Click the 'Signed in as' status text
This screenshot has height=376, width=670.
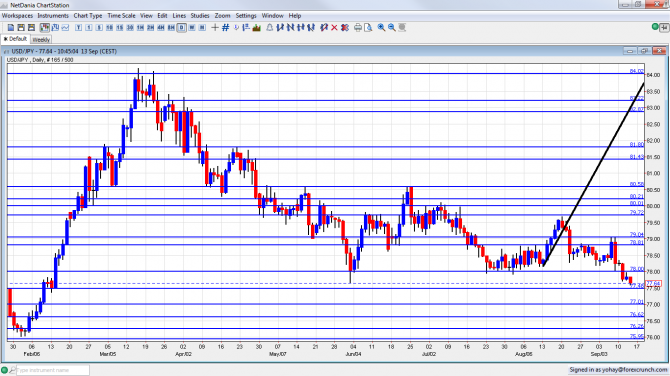point(618,370)
